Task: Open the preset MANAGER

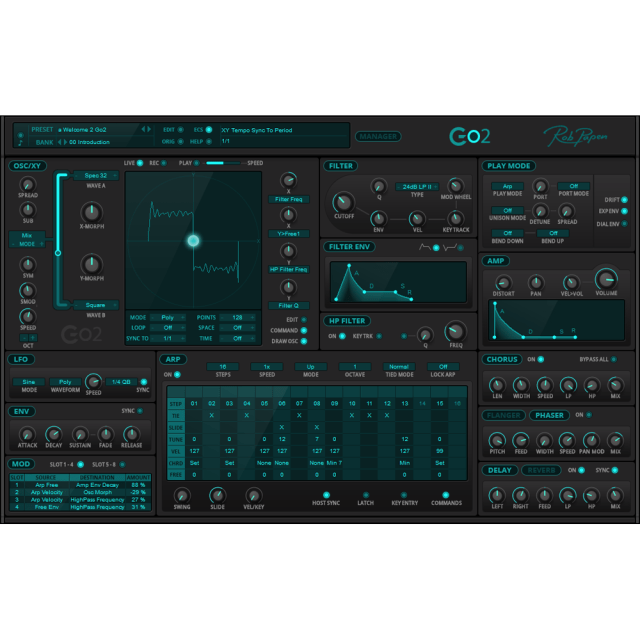Action: point(378,136)
